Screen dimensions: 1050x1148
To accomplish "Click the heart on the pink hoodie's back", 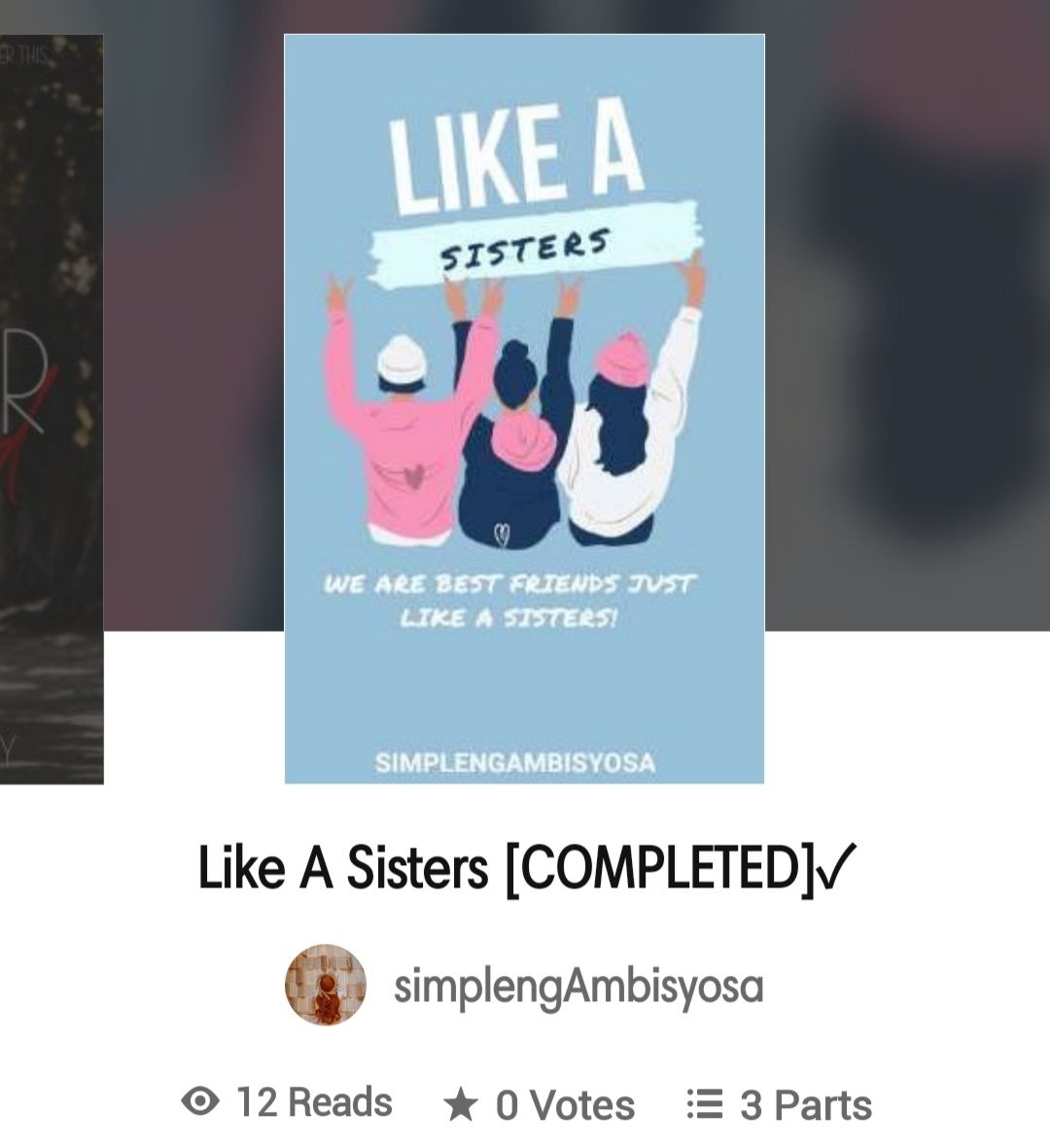I will pyautogui.click(x=414, y=476).
